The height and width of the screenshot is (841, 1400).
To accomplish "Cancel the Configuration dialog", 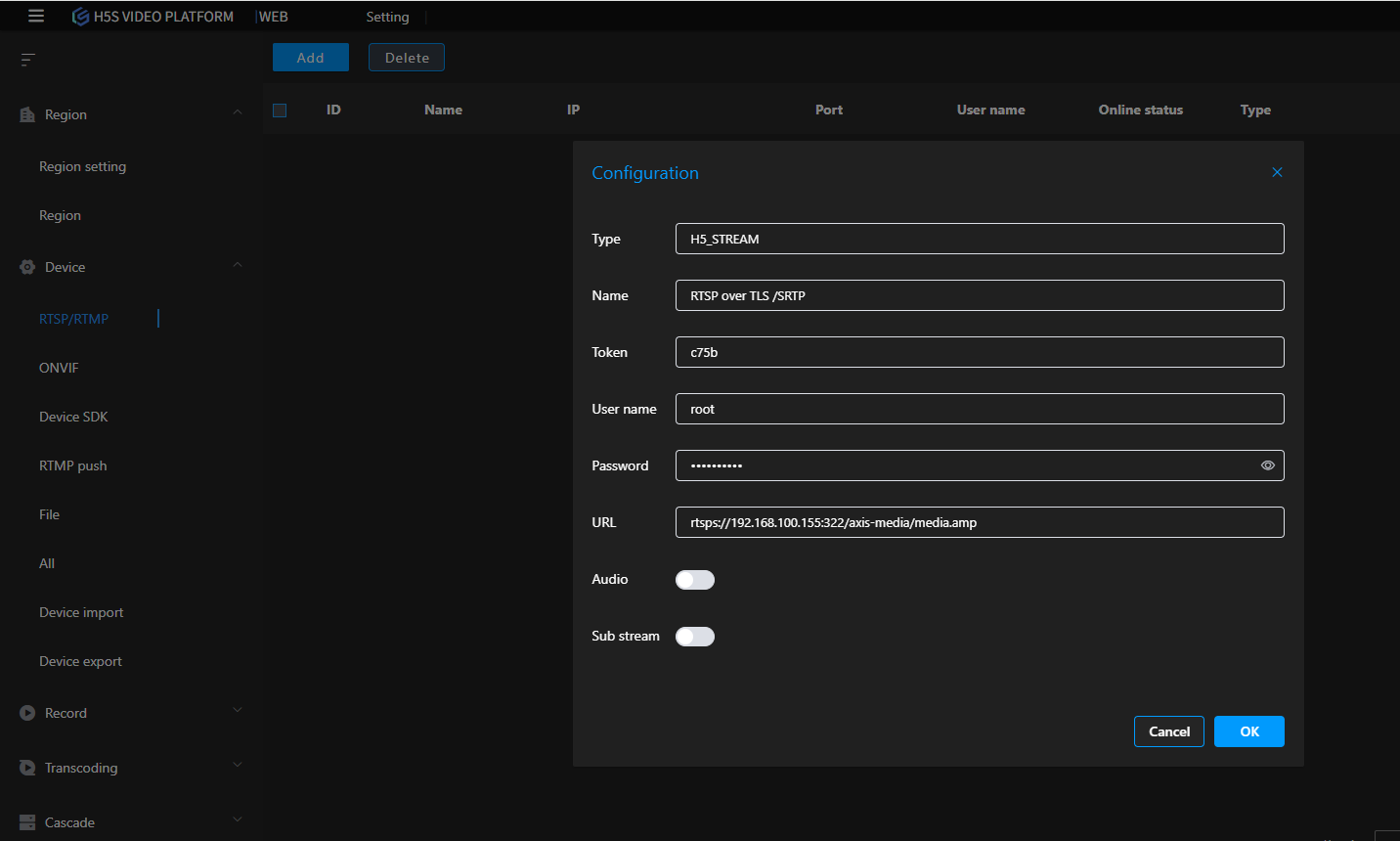I will [1168, 731].
